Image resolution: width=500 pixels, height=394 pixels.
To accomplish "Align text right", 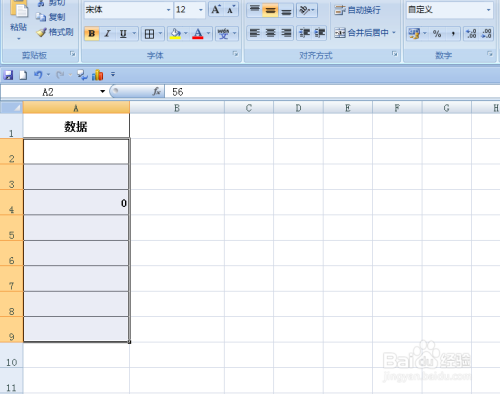I will coord(286,33).
